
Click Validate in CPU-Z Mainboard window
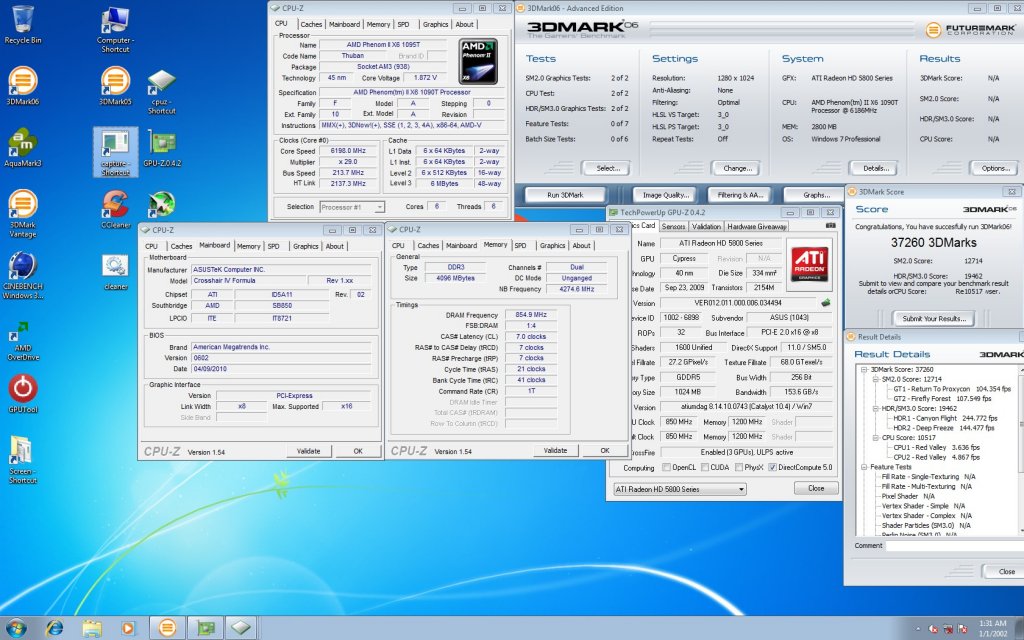pyautogui.click(x=308, y=451)
